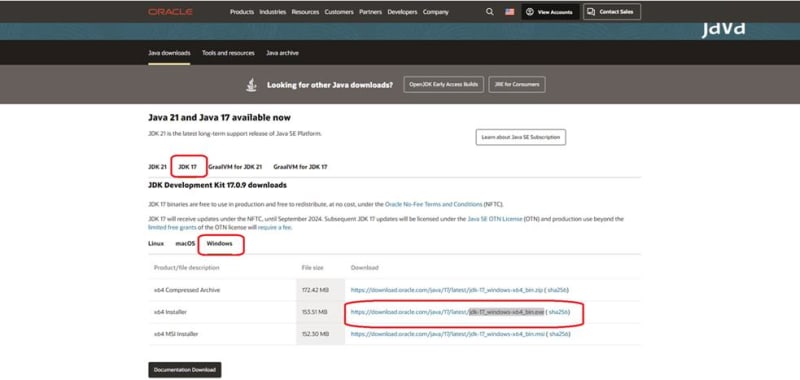The image size is (800, 380).
Task: Open Oracle No-Fee Terms and Conditions link
Action: pyautogui.click(x=433, y=204)
